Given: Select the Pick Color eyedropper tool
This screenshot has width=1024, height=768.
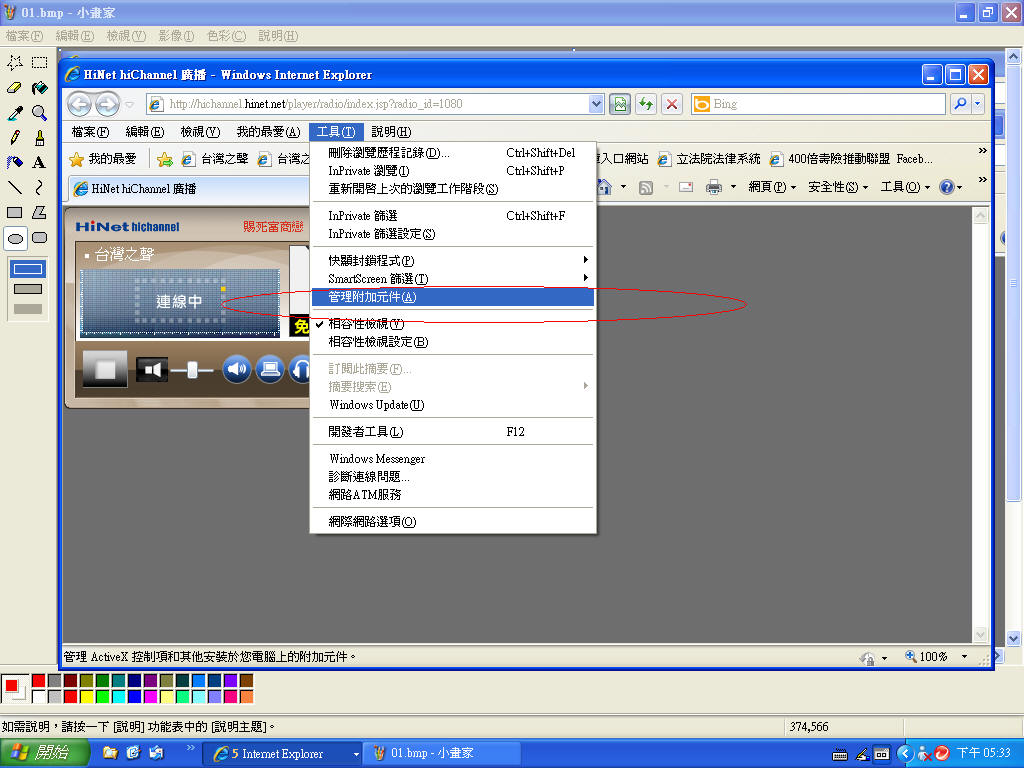Looking at the screenshot, I should click(15, 113).
